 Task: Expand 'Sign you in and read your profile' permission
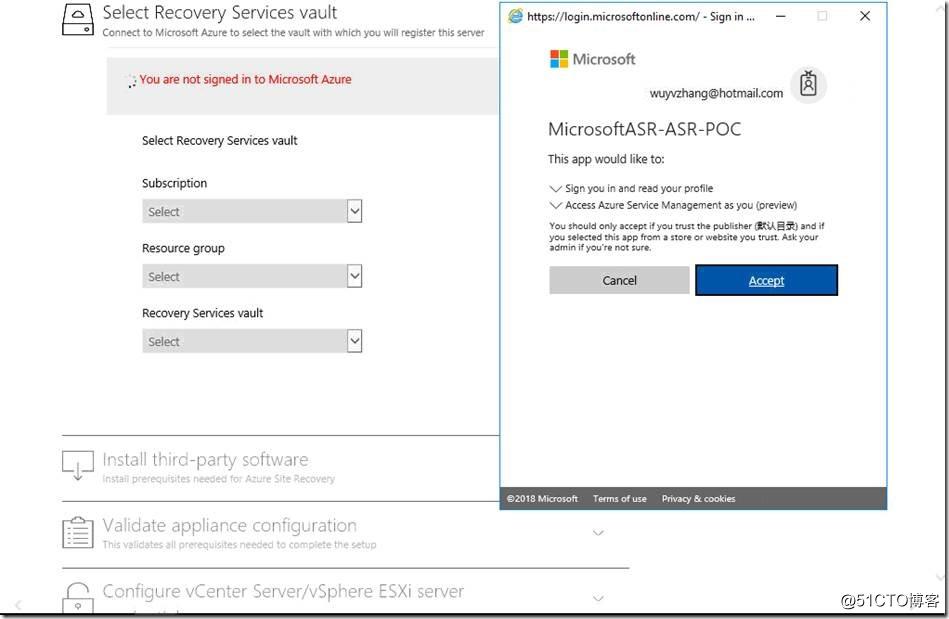555,189
